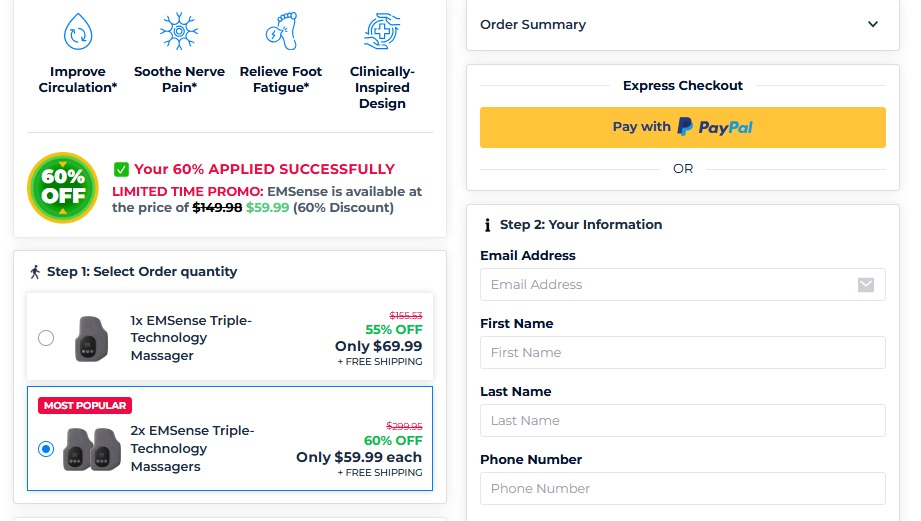Click the Improve Circulation water drop icon

click(x=78, y=32)
